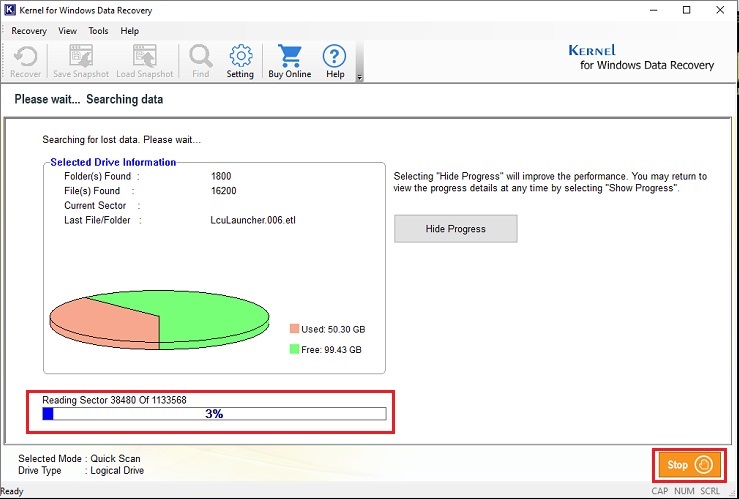Click the SCRL indicator in status bar

click(710, 491)
